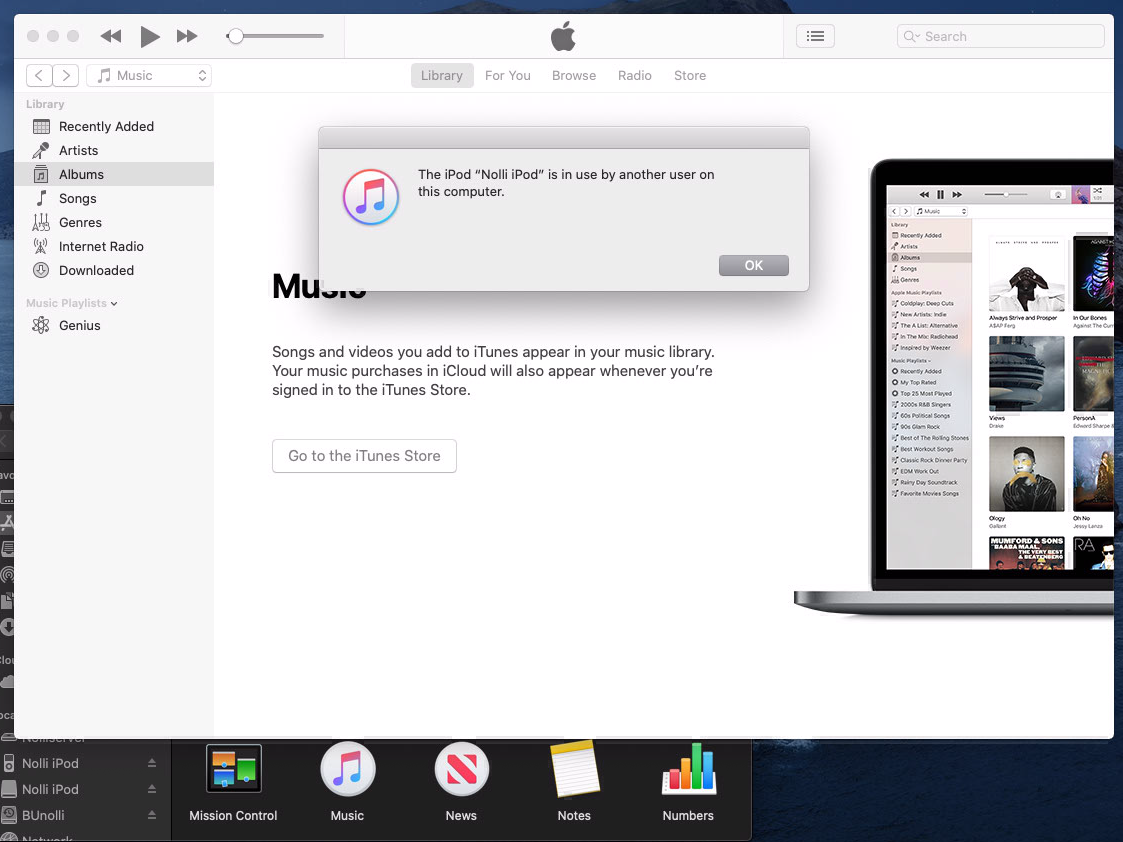This screenshot has width=1123, height=842.
Task: Click the MacBook iTunes promo image
Action: pyautogui.click(x=954, y=387)
